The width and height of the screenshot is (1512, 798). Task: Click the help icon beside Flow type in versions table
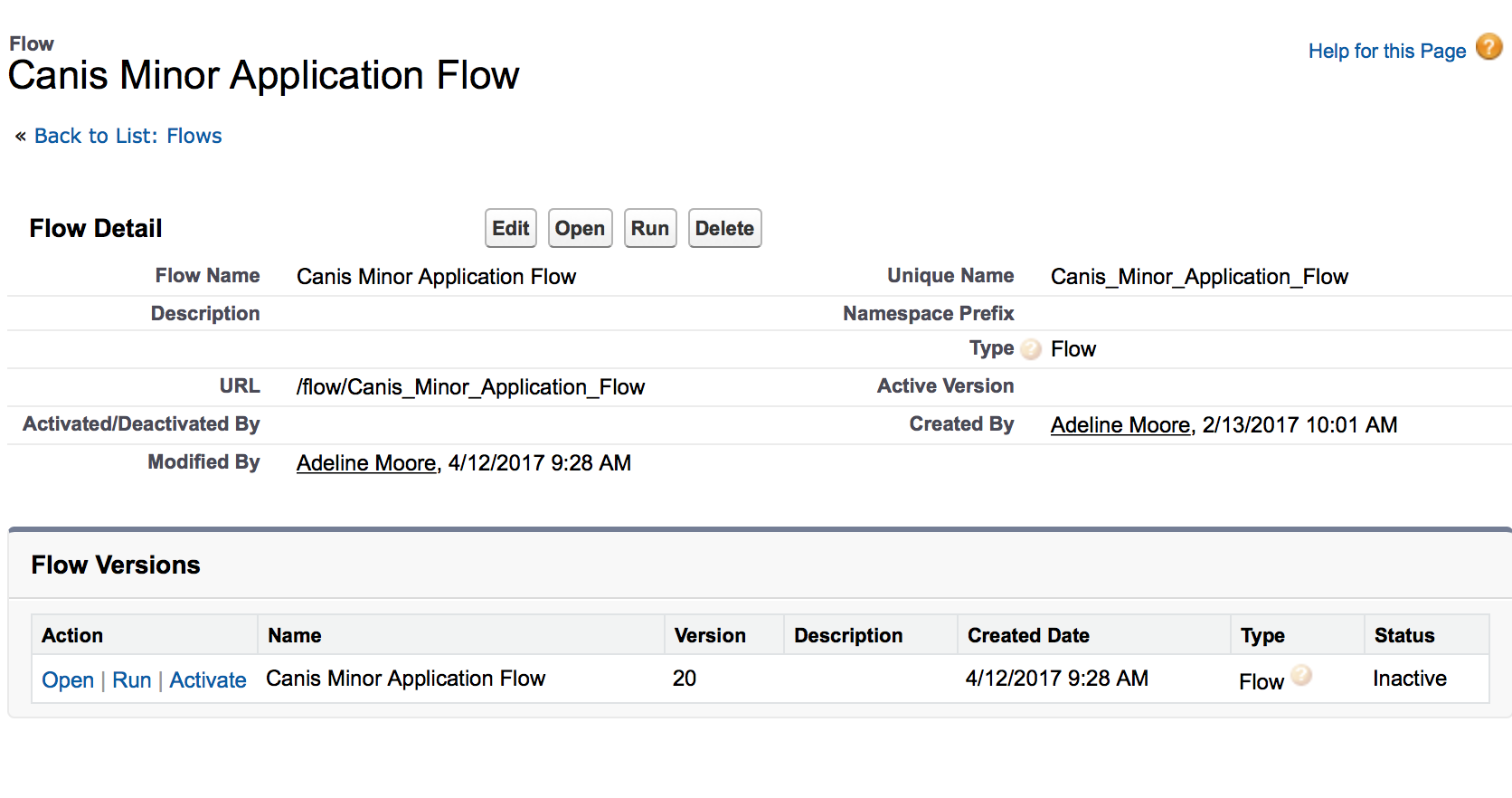(1301, 675)
